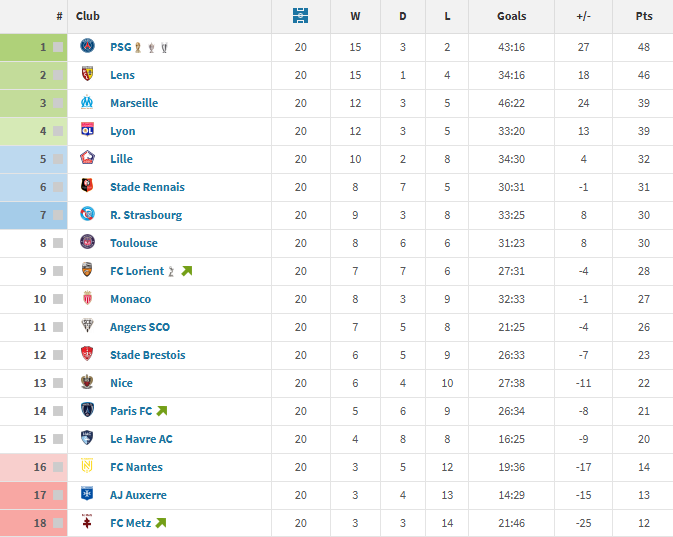This screenshot has height=537, width=673.
Task: Sort by the W wins column header
Action: click(x=355, y=16)
